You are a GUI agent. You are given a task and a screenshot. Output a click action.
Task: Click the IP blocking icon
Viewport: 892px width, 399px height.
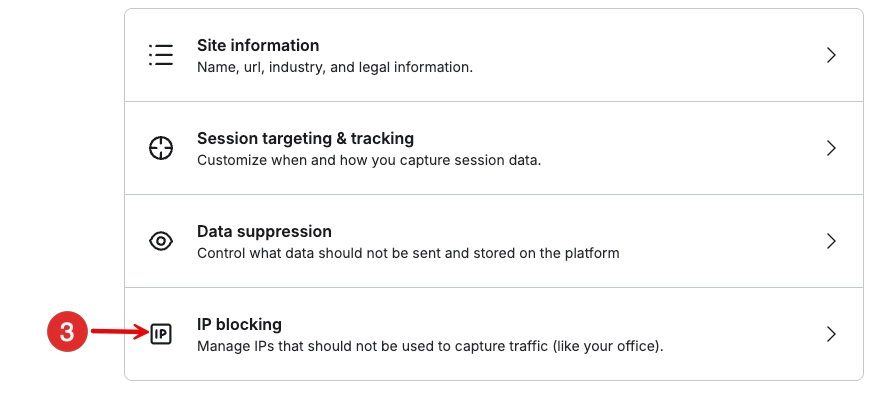(x=161, y=334)
